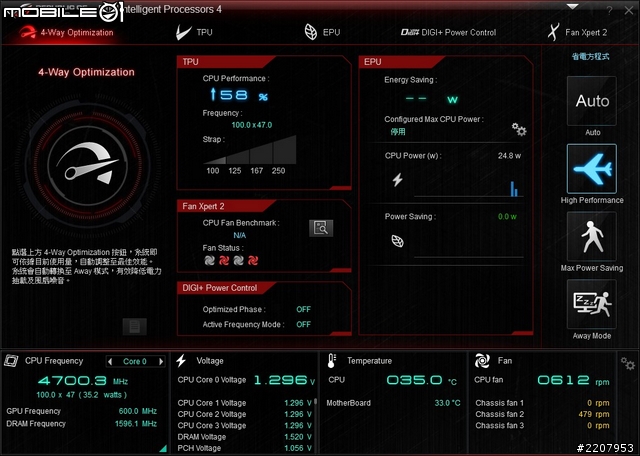Screen dimensions: 640x456
Task: Select the 100 strap level
Action: 213,171
